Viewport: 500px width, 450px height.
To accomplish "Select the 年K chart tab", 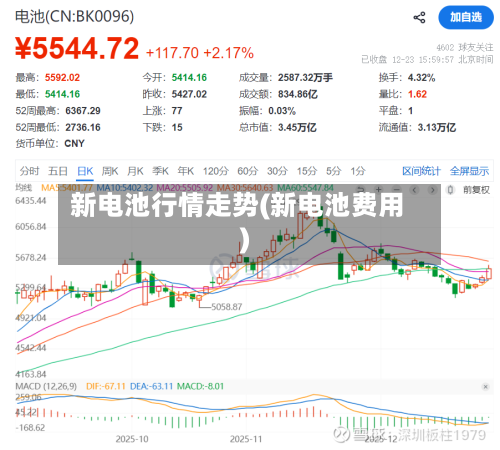I will coord(186,171).
